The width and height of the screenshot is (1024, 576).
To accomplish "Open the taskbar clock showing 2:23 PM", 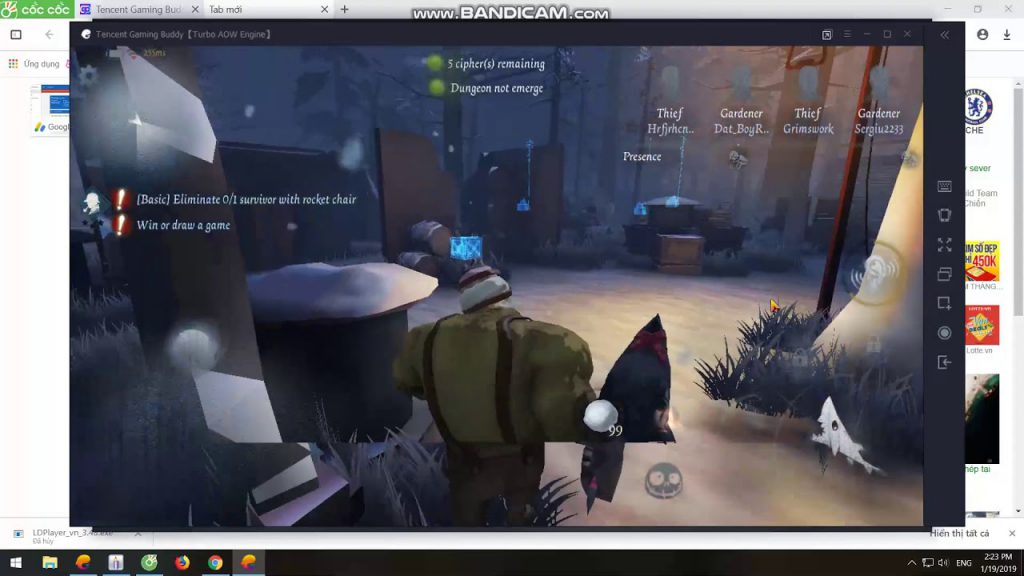I will click(x=999, y=562).
